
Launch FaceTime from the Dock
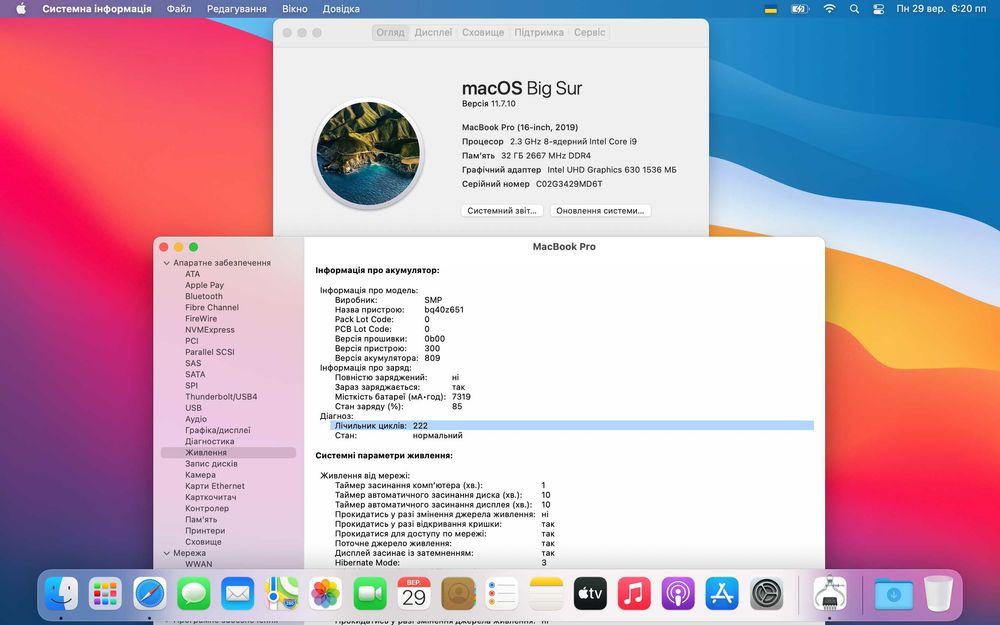pyautogui.click(x=370, y=594)
